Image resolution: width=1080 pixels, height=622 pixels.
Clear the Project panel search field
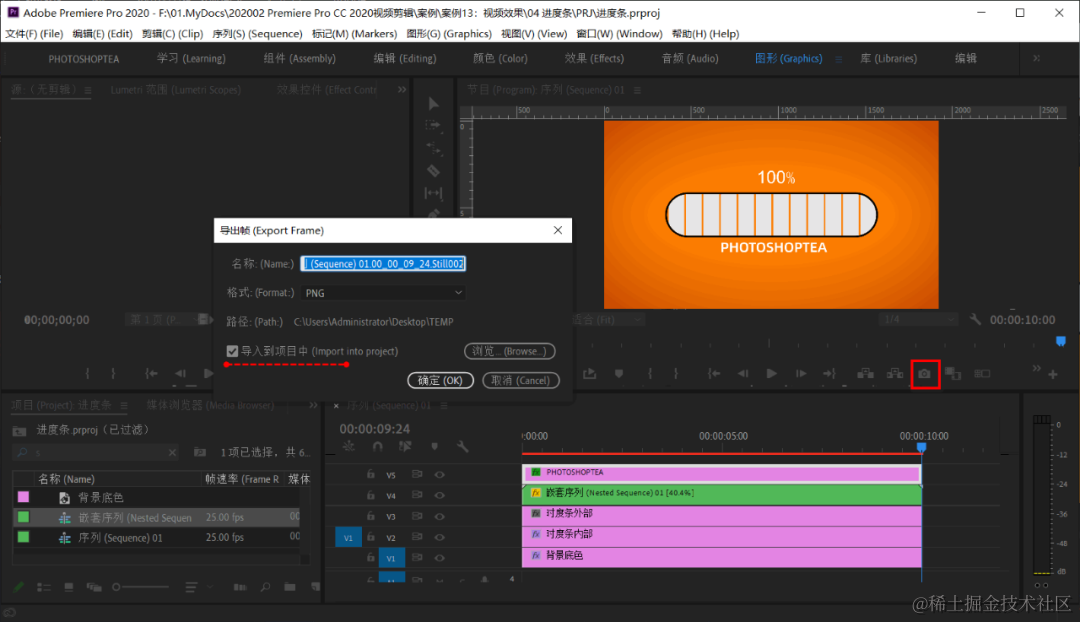click(172, 453)
